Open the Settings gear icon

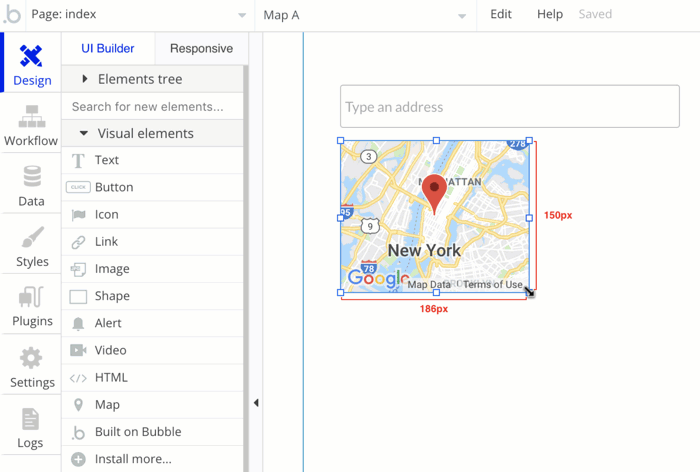(31, 358)
